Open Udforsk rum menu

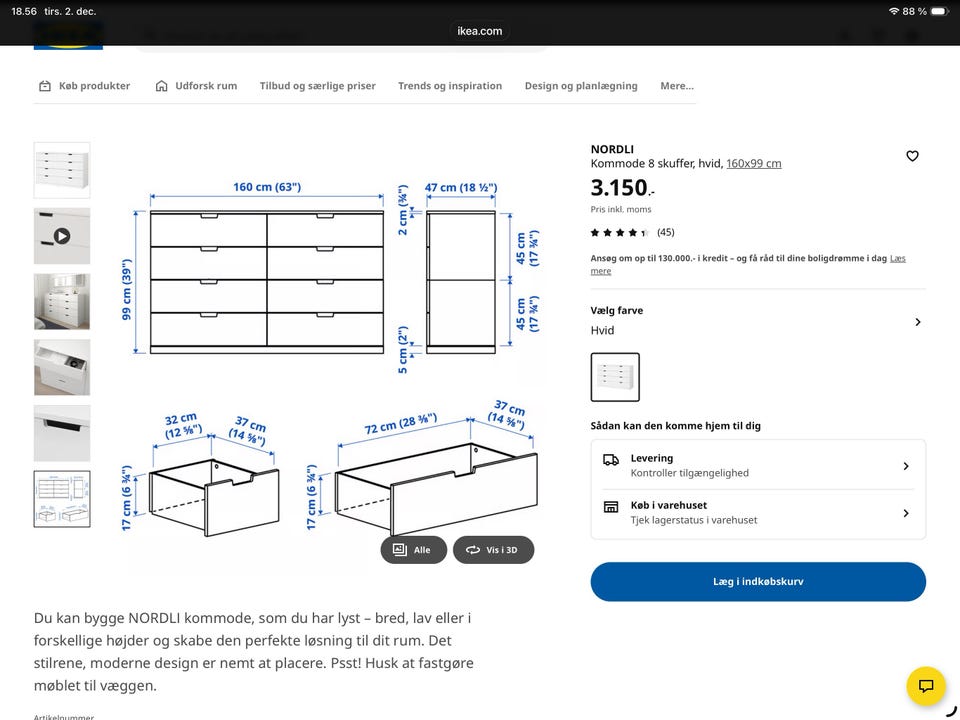(196, 86)
